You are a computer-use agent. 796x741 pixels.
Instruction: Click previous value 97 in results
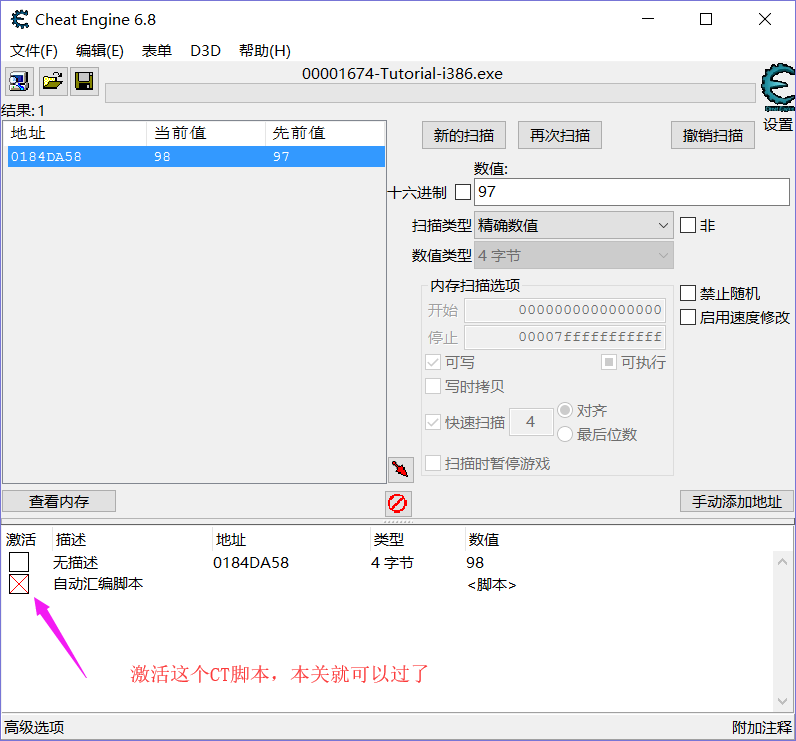(x=281, y=157)
